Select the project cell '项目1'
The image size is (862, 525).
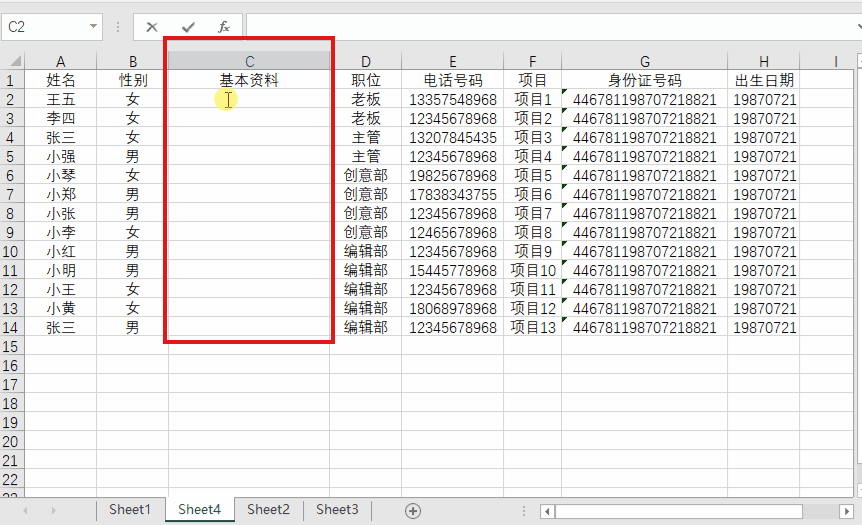click(x=532, y=100)
